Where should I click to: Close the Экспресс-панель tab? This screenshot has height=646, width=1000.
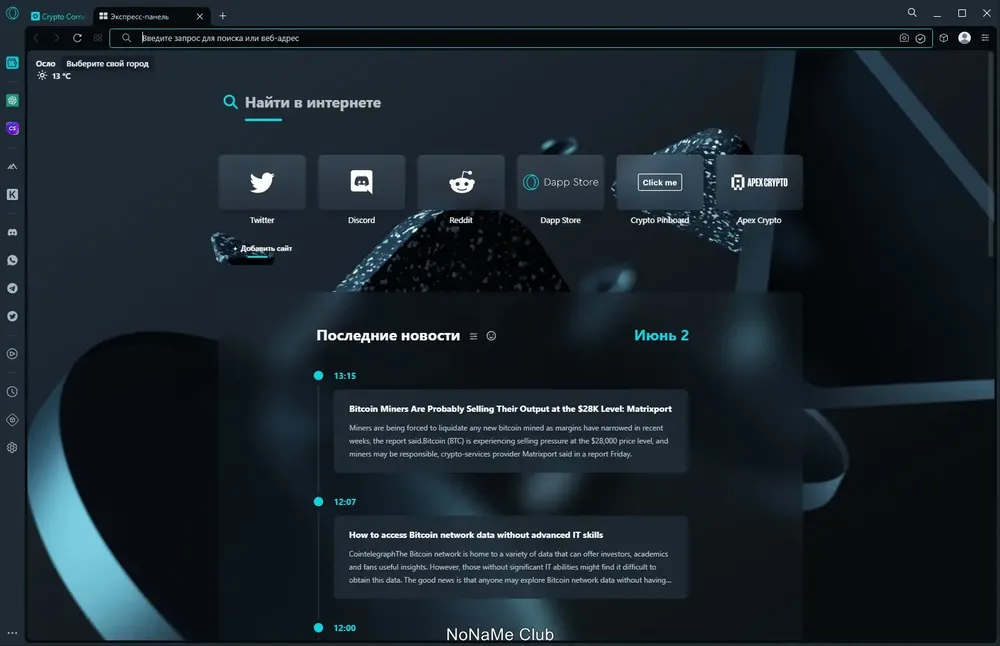tap(200, 16)
